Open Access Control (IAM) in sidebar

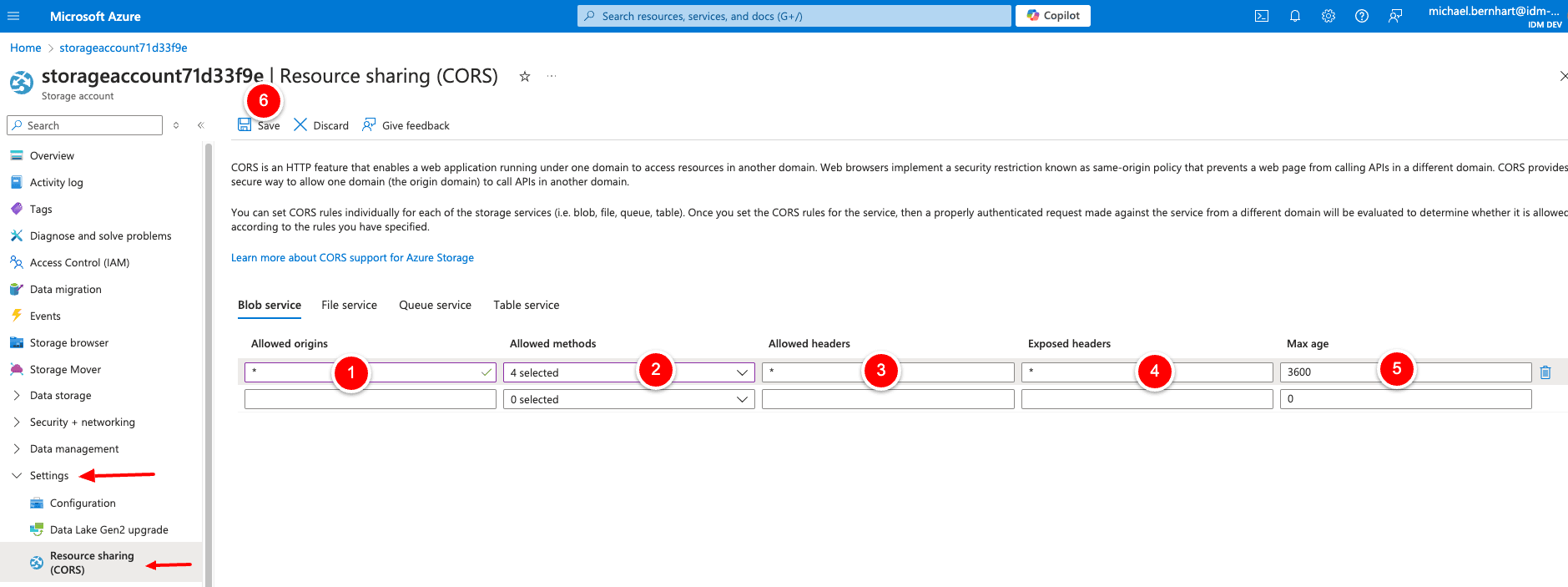79,263
